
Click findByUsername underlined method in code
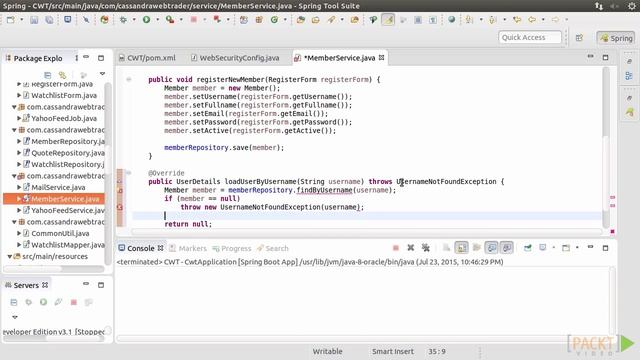[324, 190]
